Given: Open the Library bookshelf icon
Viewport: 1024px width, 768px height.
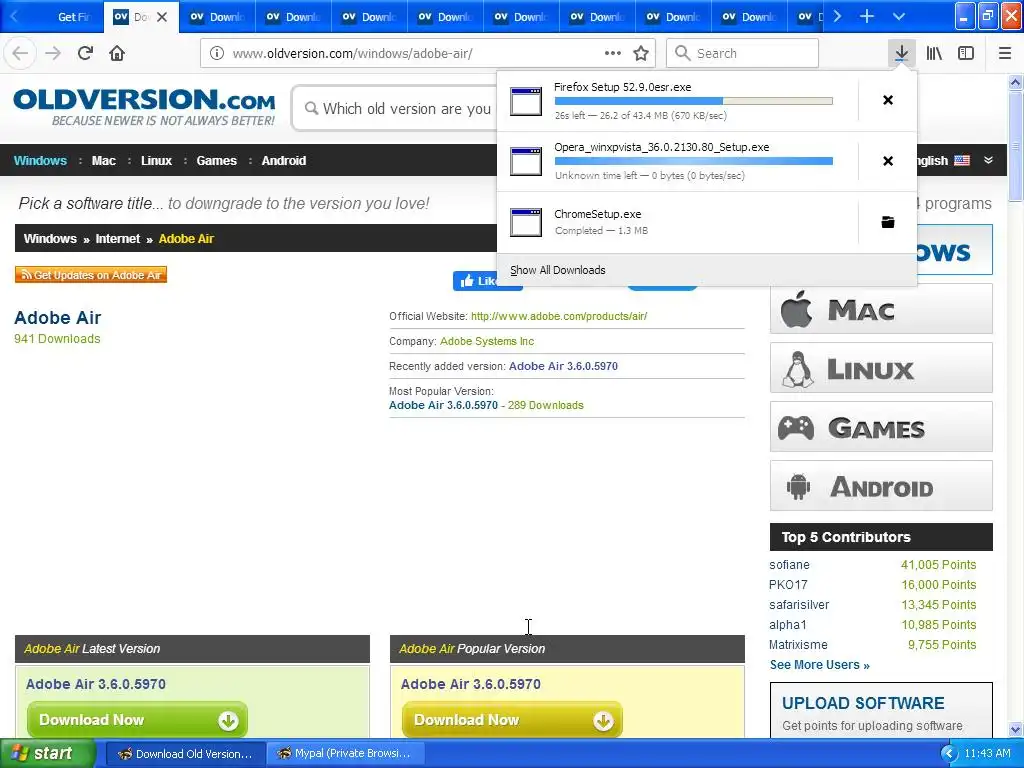Looking at the screenshot, I should click(x=934, y=53).
